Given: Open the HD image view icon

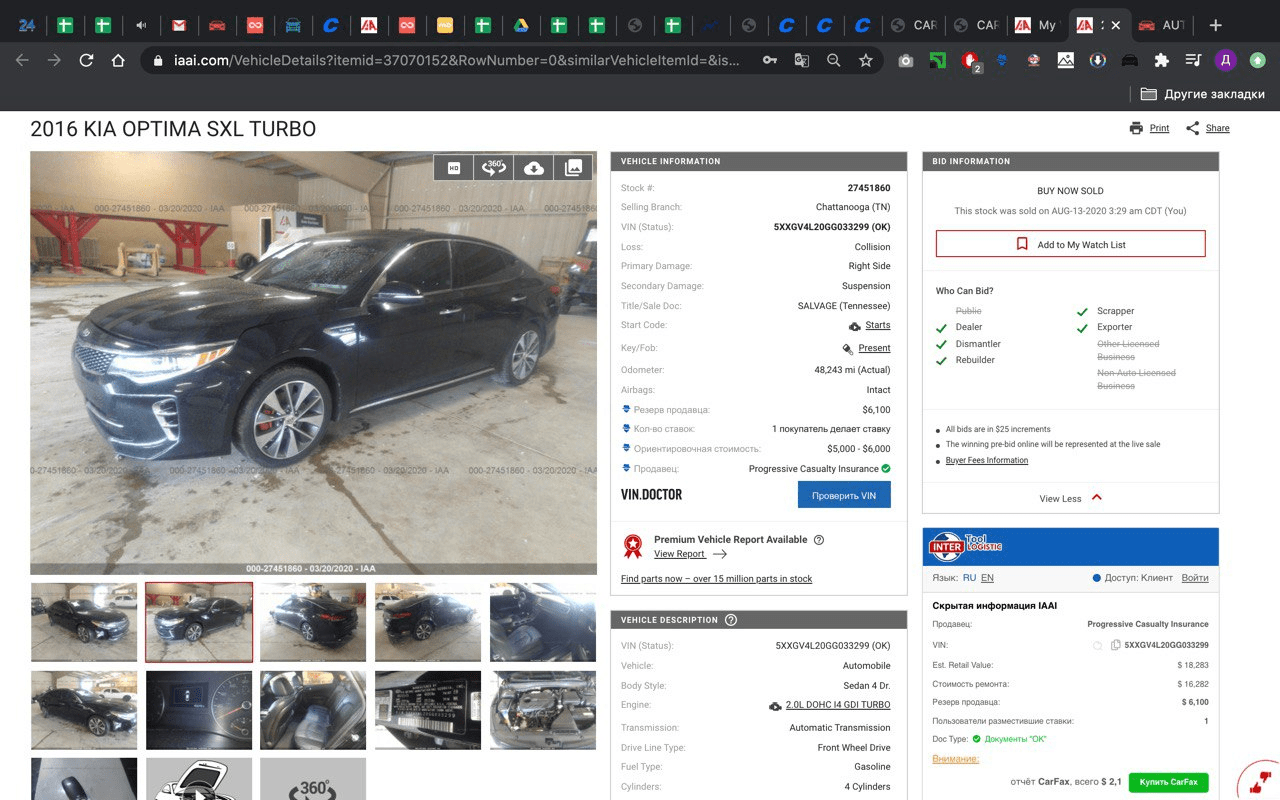Looking at the screenshot, I should coord(453,168).
